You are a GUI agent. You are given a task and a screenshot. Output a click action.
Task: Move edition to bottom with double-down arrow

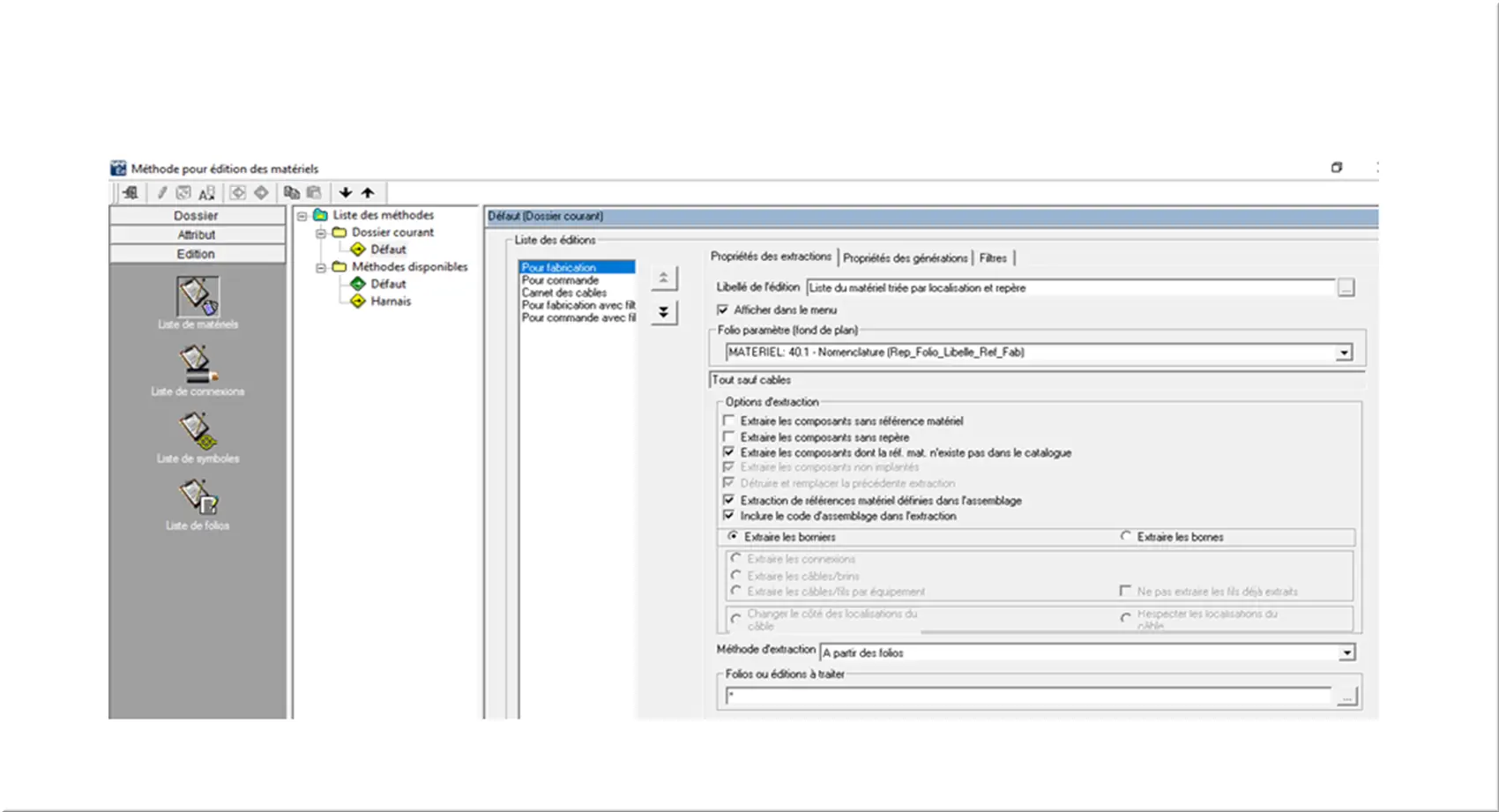click(664, 312)
